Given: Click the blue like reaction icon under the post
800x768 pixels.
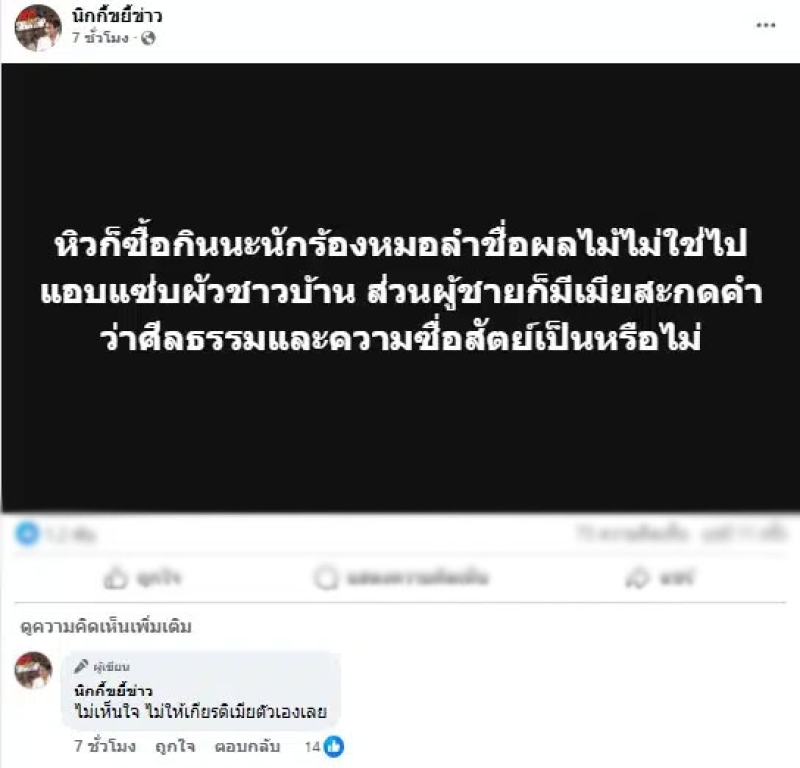Looking at the screenshot, I should tap(27, 533).
